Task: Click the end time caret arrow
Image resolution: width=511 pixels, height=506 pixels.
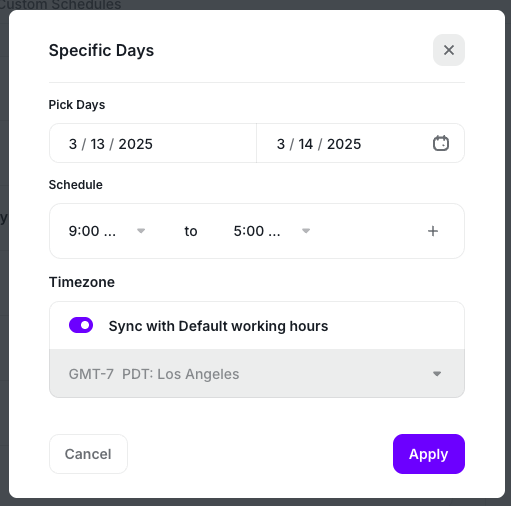Action: coord(306,231)
